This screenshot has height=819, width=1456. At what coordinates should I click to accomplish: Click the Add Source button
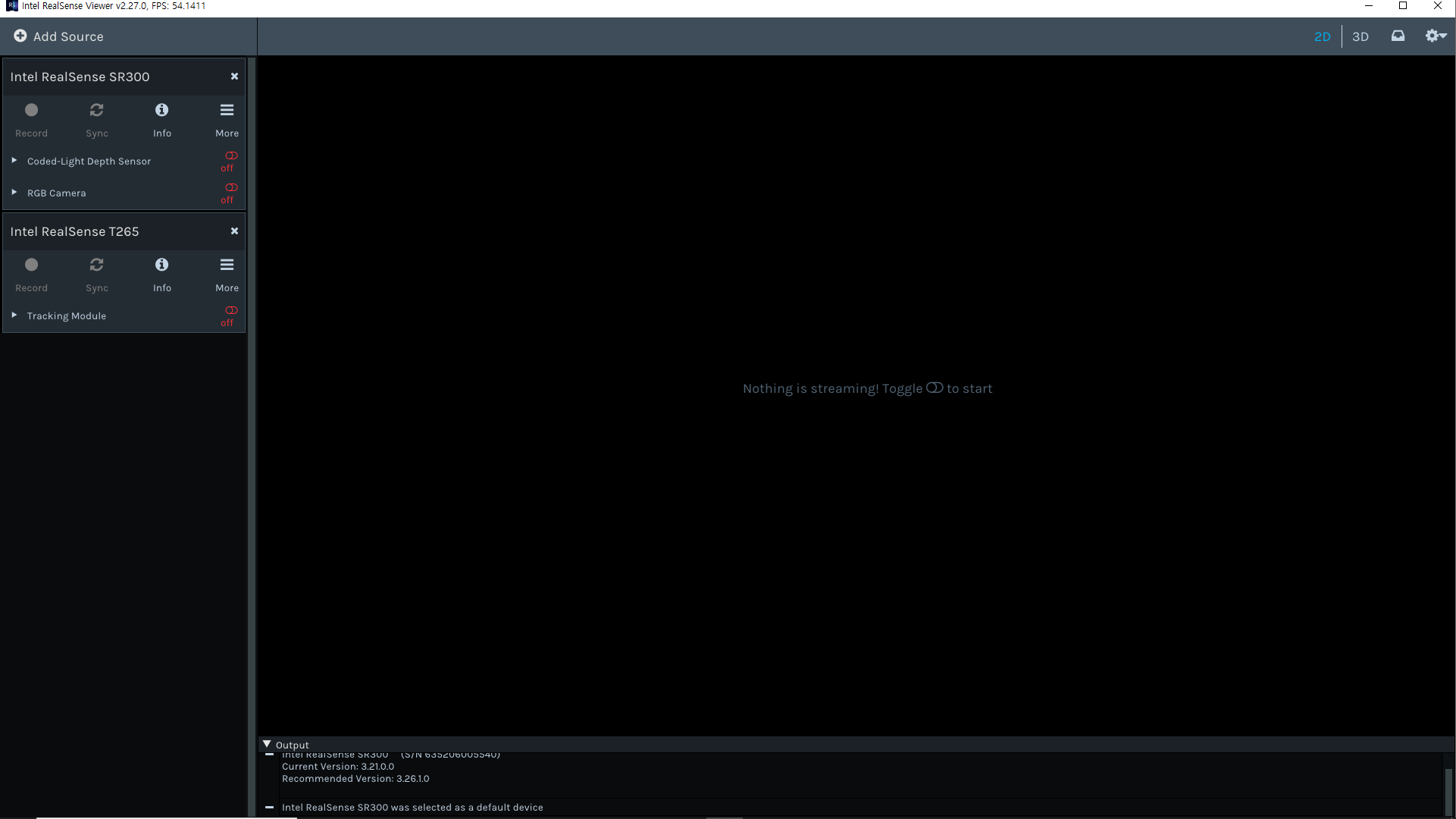[59, 36]
